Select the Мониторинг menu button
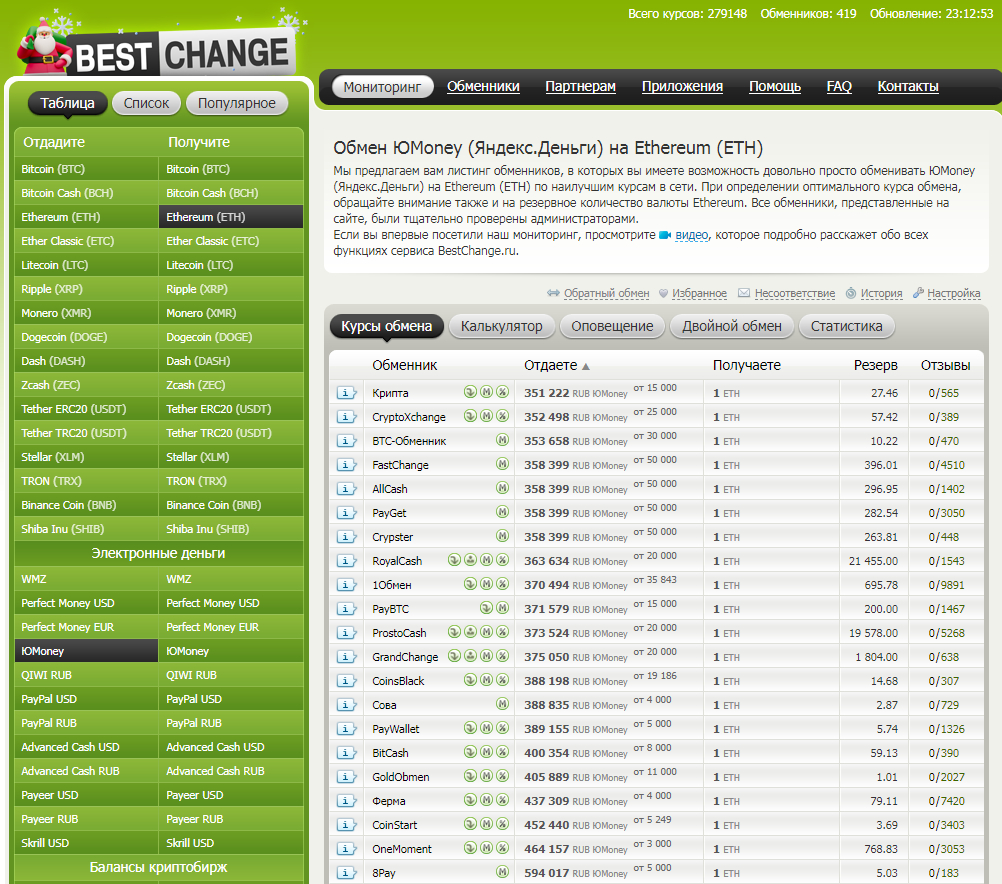 [382, 86]
